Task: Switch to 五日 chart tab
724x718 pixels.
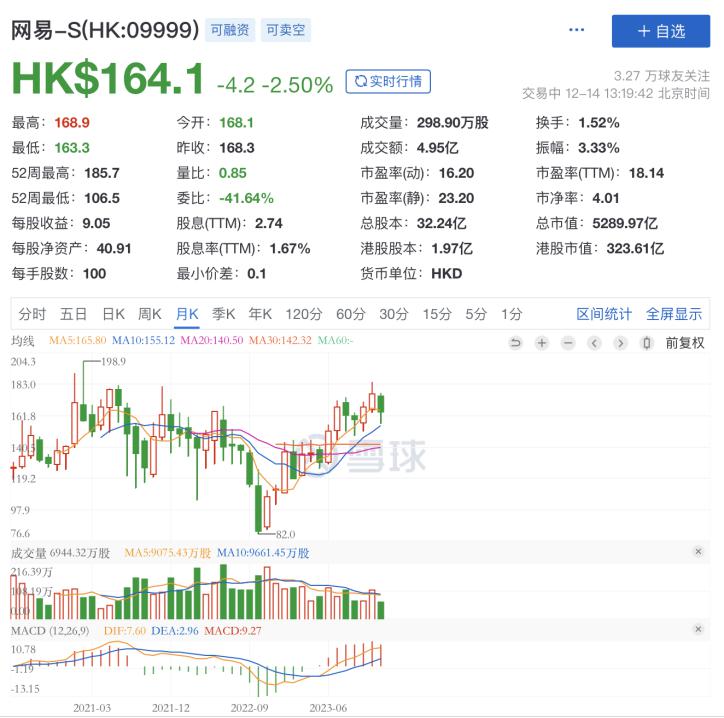Action: 73,314
